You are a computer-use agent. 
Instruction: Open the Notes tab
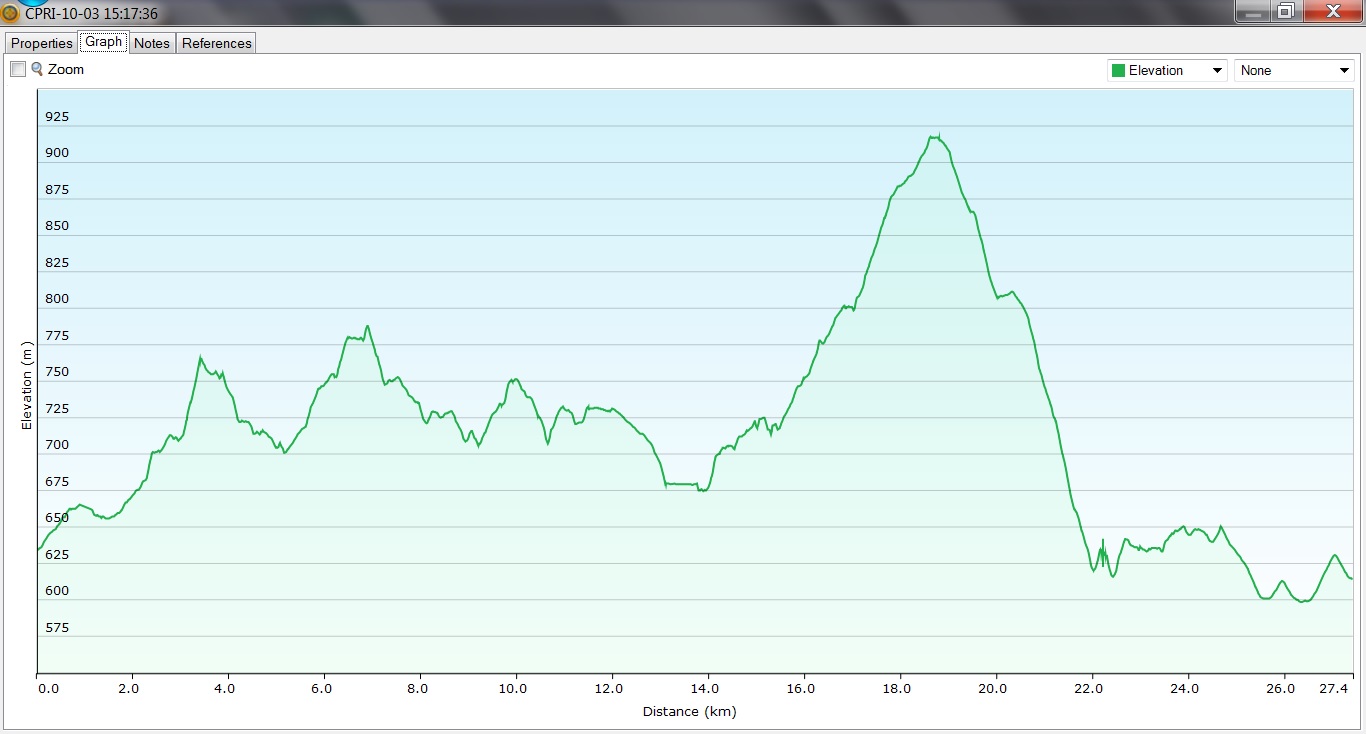152,43
